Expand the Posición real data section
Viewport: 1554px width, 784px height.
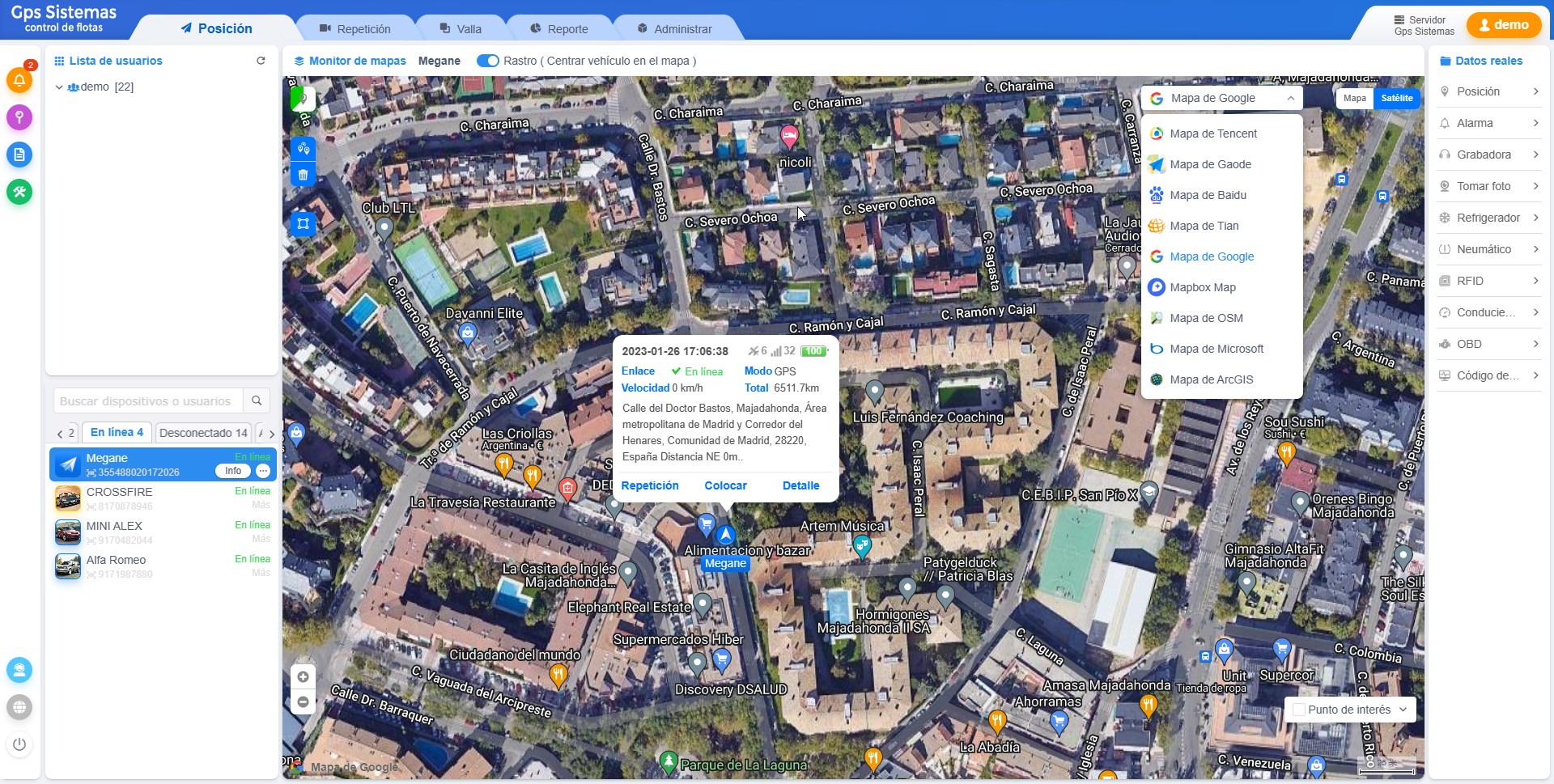coord(1488,91)
